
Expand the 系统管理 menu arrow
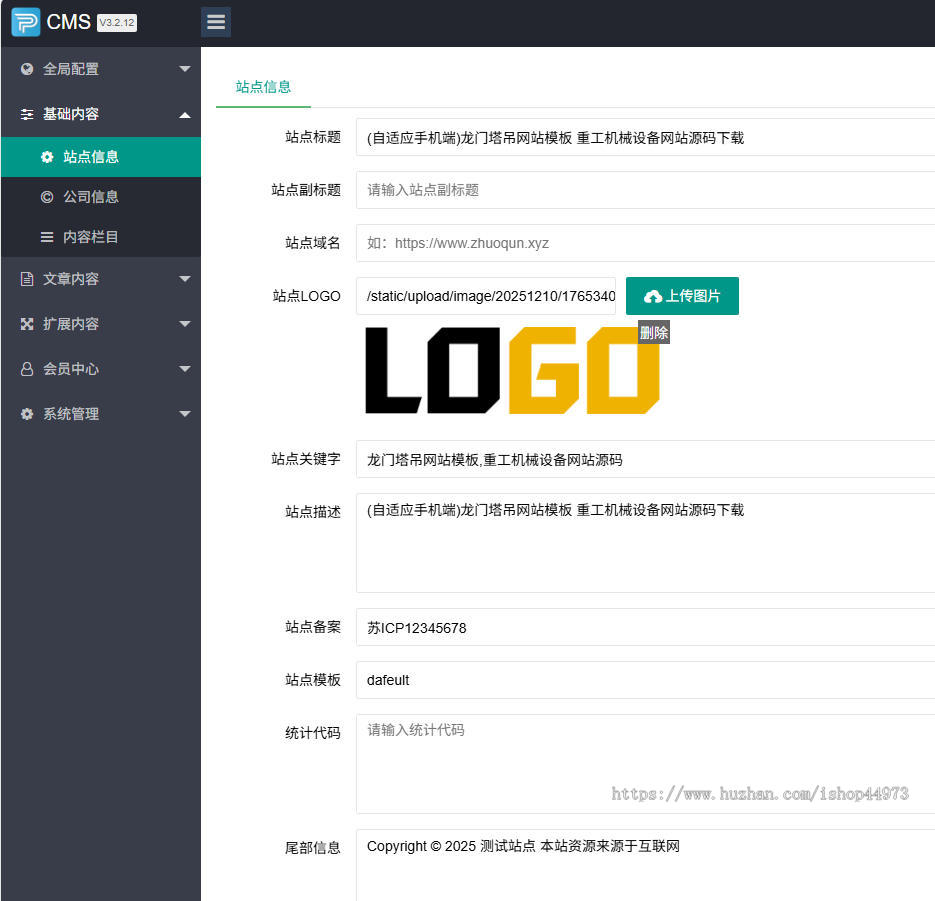[x=185, y=414]
